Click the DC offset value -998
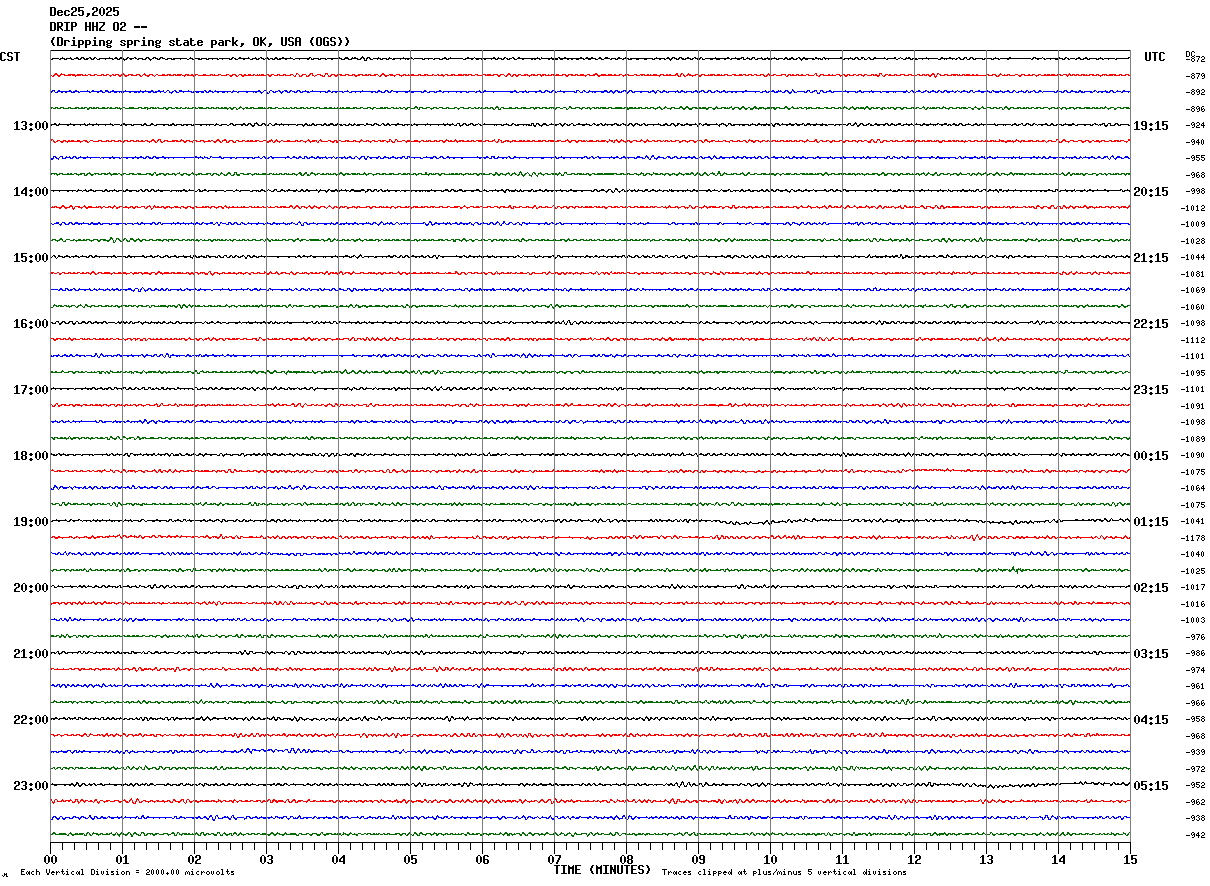This screenshot has width=1210, height=886. tap(1195, 191)
